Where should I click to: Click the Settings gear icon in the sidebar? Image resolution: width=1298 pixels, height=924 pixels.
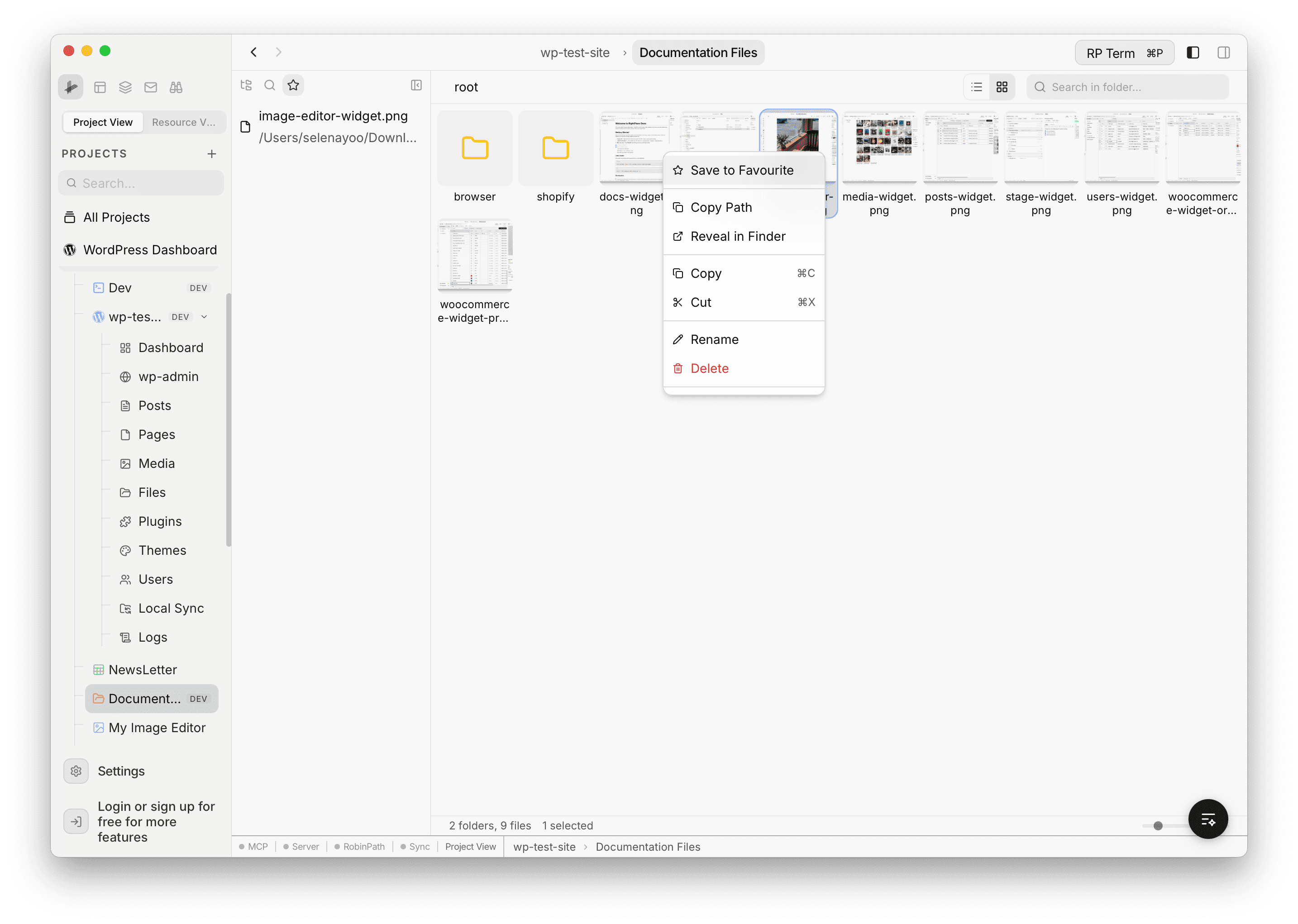(x=76, y=771)
